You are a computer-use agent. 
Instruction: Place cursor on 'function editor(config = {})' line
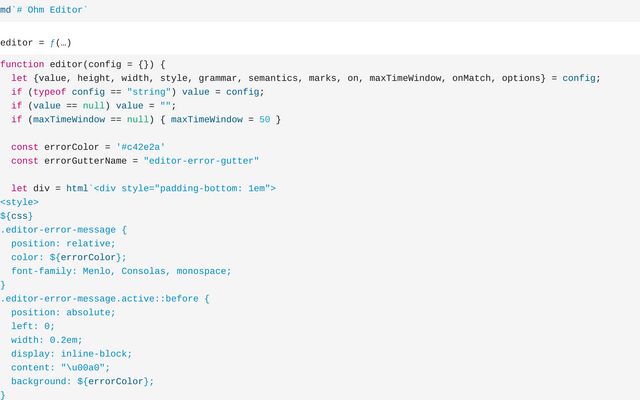tap(82, 64)
